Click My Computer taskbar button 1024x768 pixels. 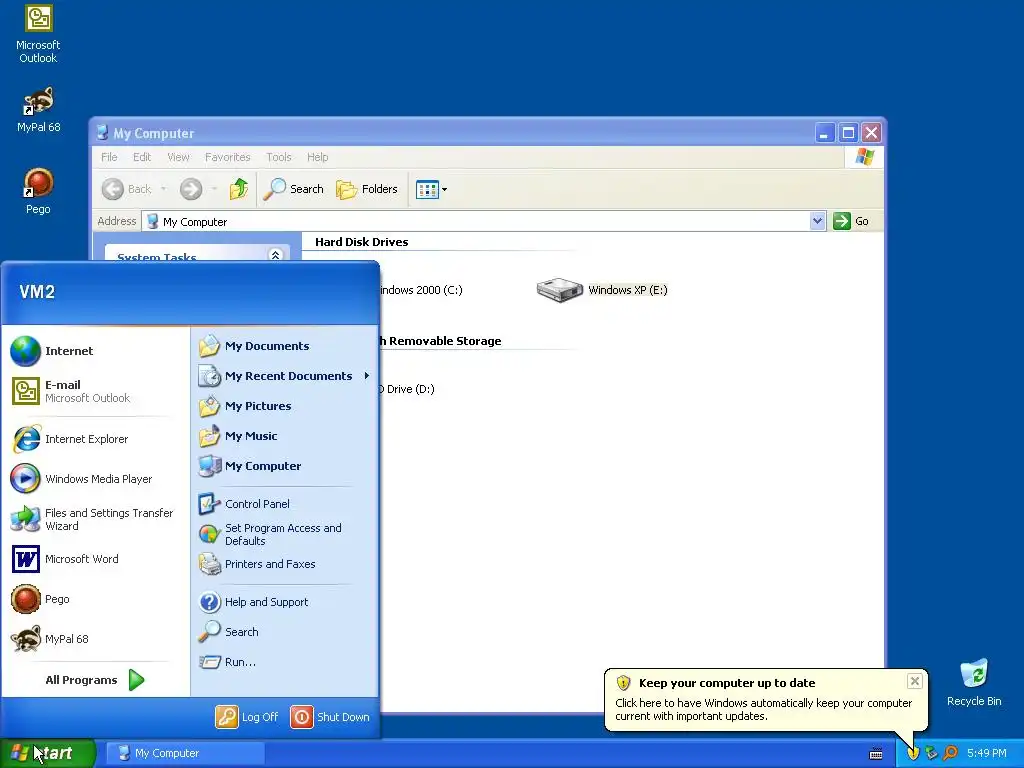[x=185, y=753]
